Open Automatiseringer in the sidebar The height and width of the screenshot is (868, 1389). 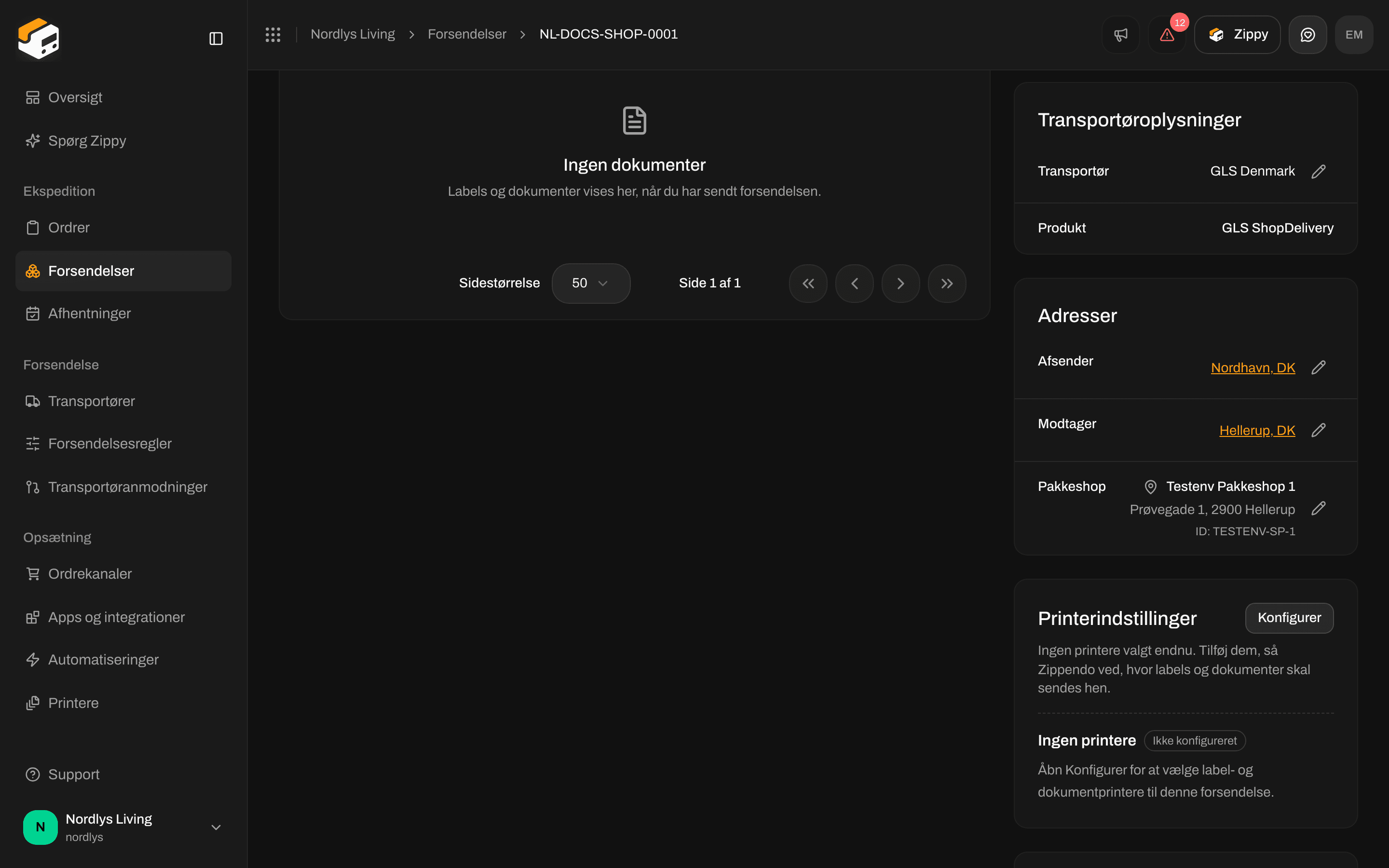click(x=123, y=660)
